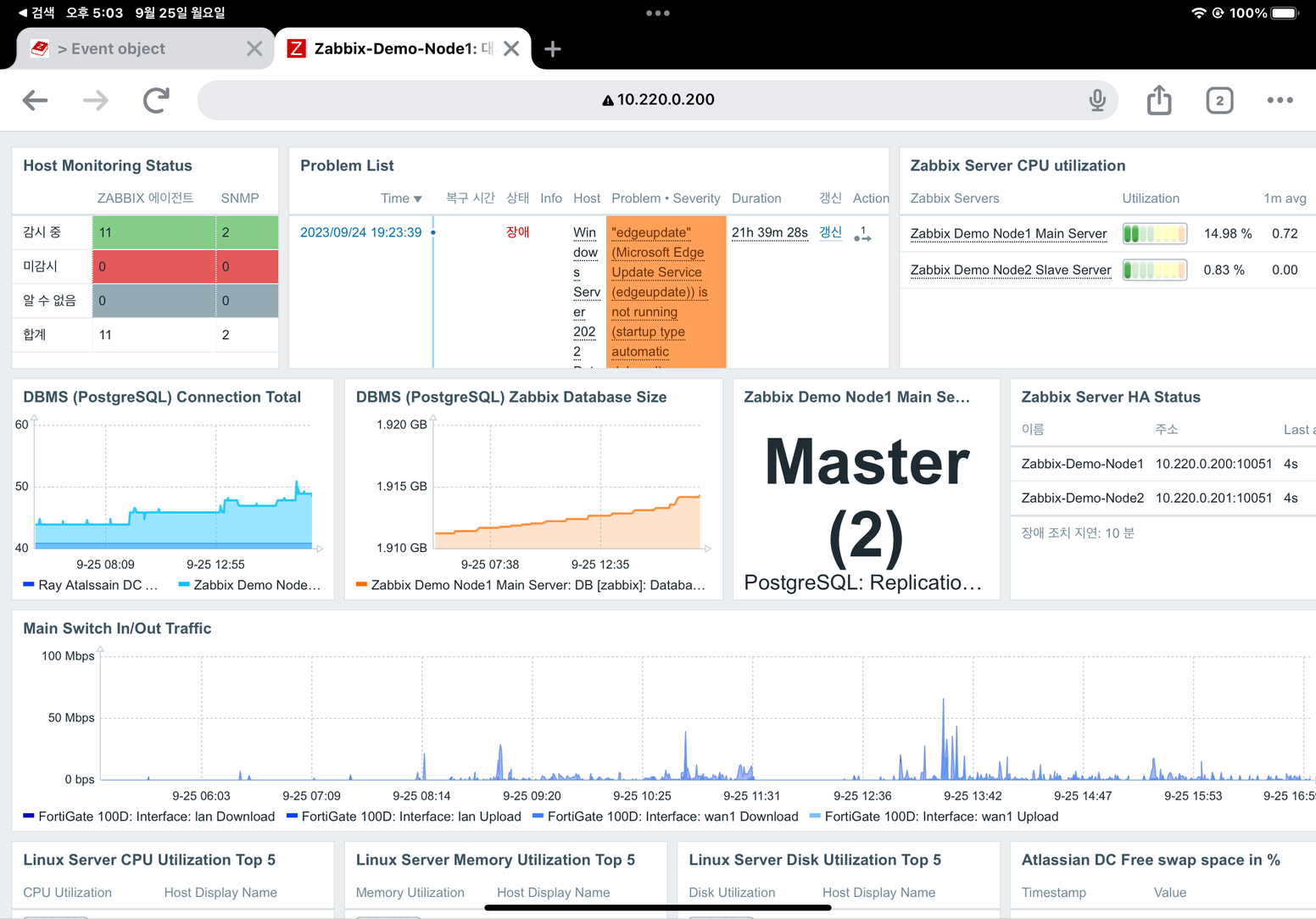Open Zabbix Demo Node1 Main Server link
This screenshot has height=919, width=1316.
(1008, 233)
